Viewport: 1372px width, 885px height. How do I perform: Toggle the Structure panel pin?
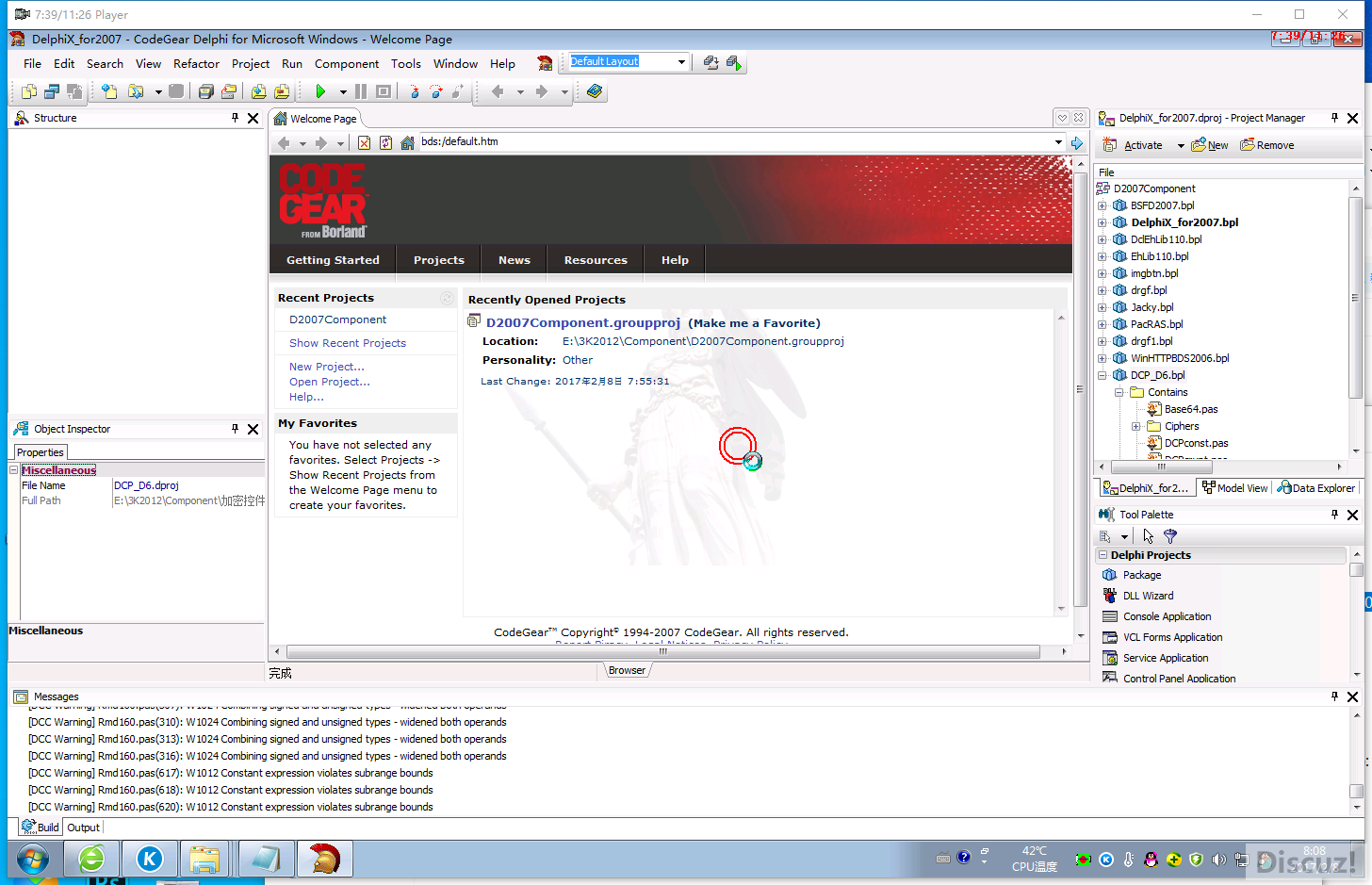coord(235,118)
